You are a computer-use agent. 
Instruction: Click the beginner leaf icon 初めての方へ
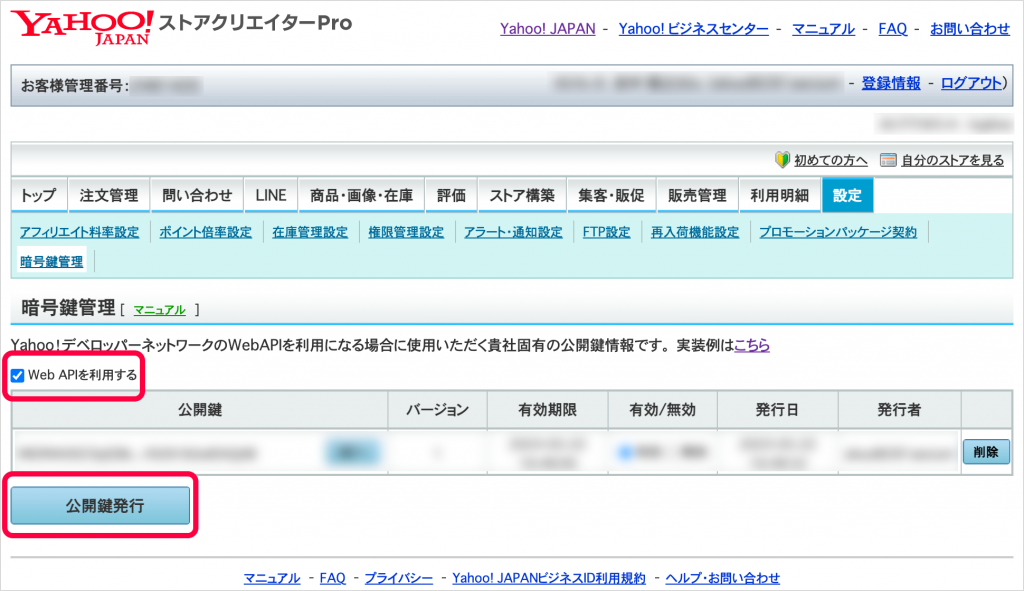pos(783,160)
